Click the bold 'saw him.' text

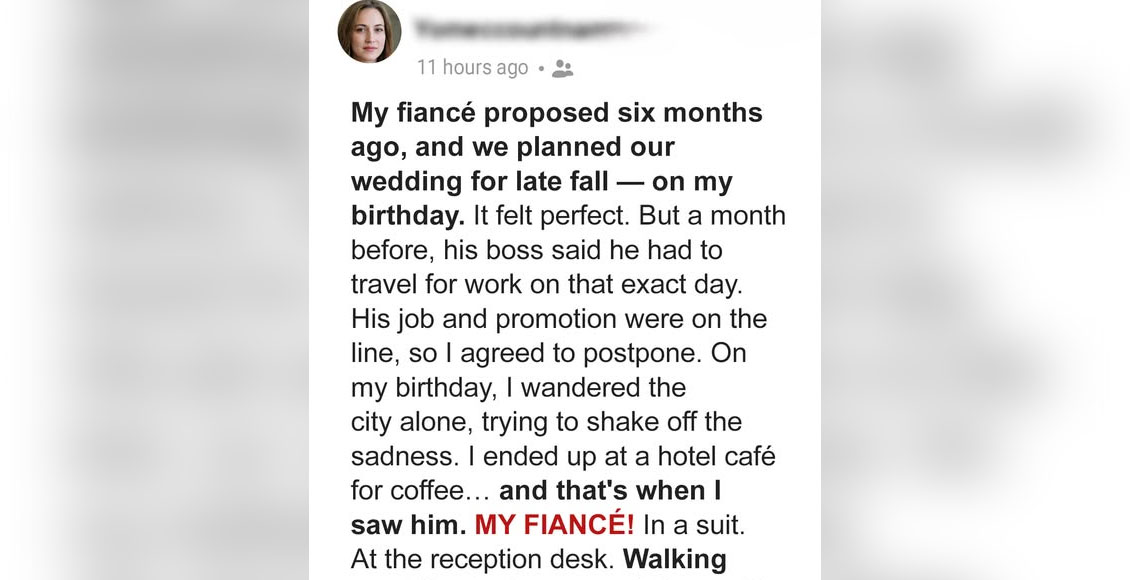409,525
